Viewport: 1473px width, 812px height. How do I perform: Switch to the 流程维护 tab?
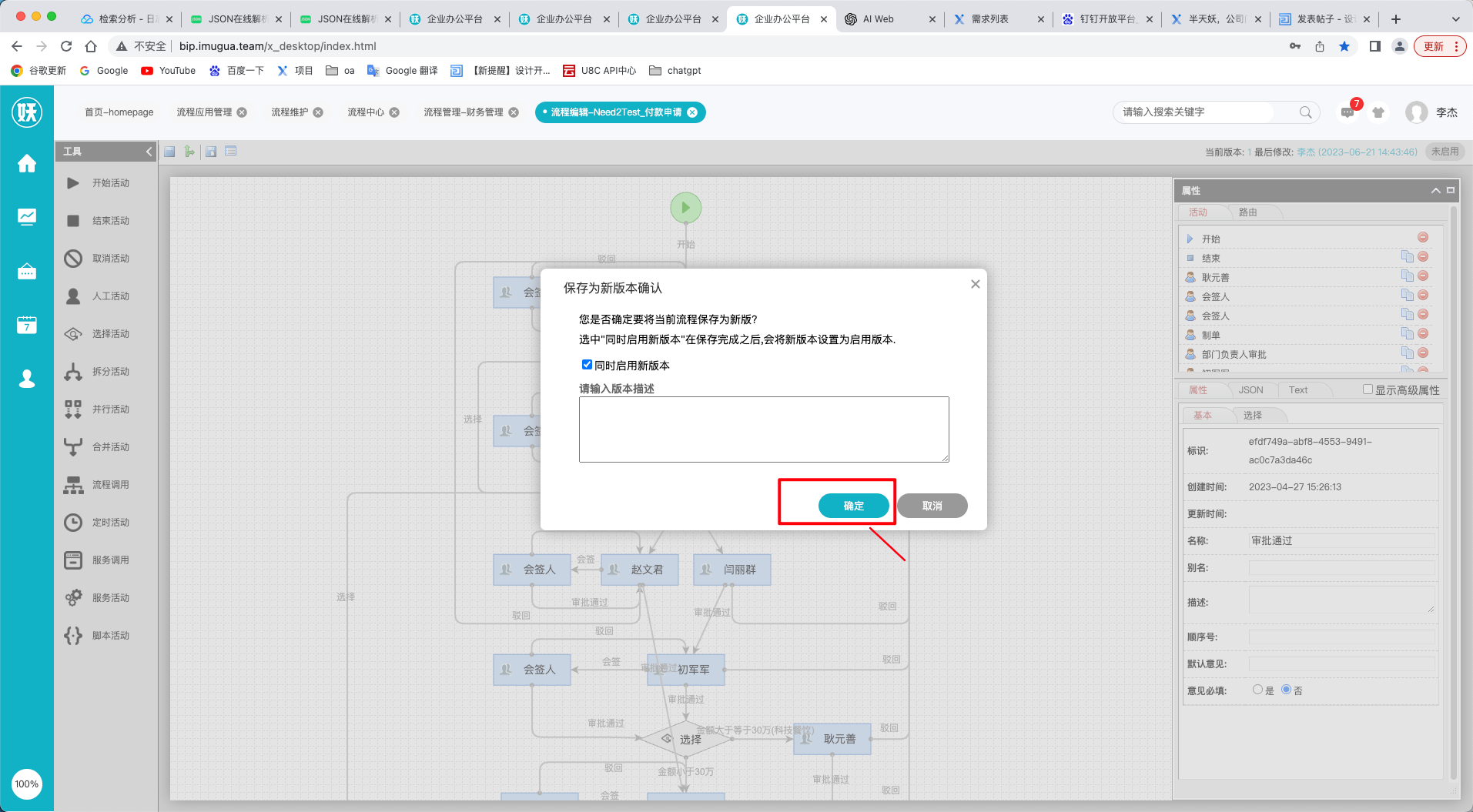tap(290, 112)
